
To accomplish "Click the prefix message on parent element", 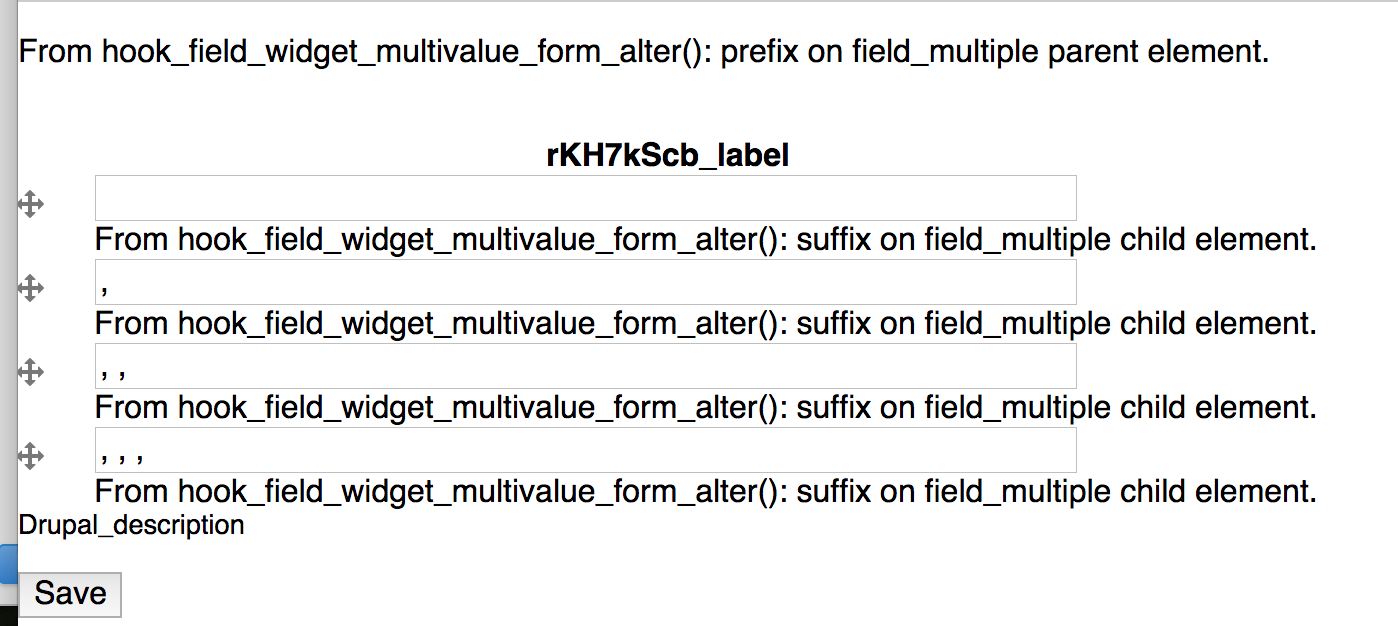I will tap(644, 51).
